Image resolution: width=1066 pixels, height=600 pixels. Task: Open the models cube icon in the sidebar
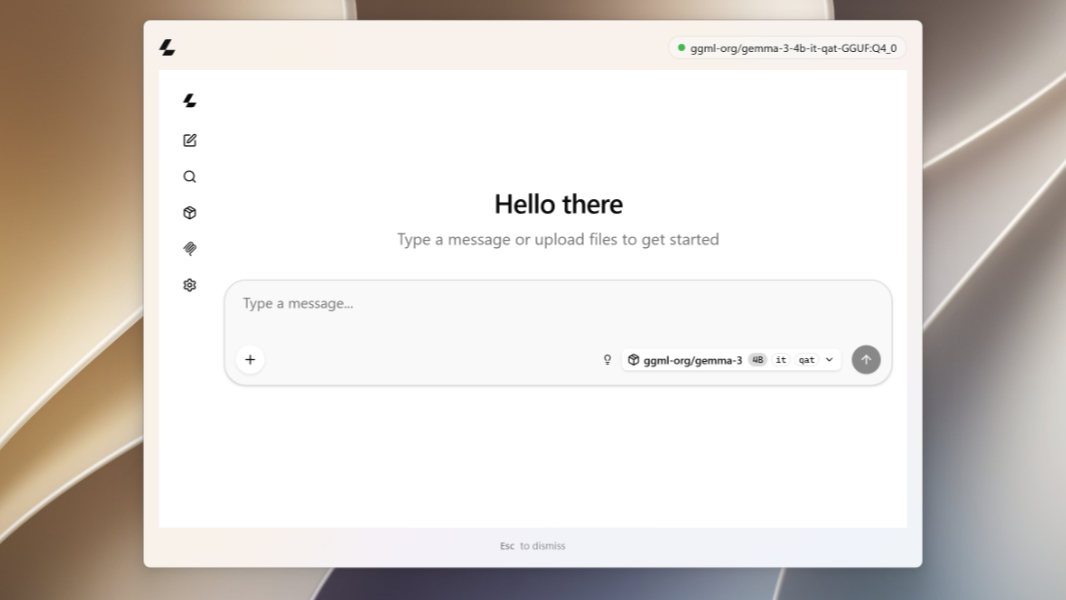[190, 213]
